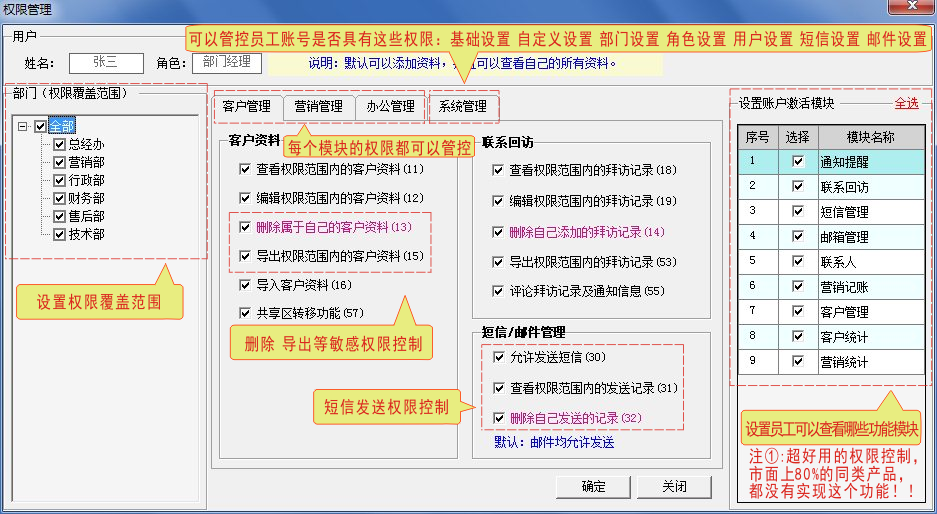The height and width of the screenshot is (514, 937).
Task: Switch to the 客户管理 tab
Action: 246,106
